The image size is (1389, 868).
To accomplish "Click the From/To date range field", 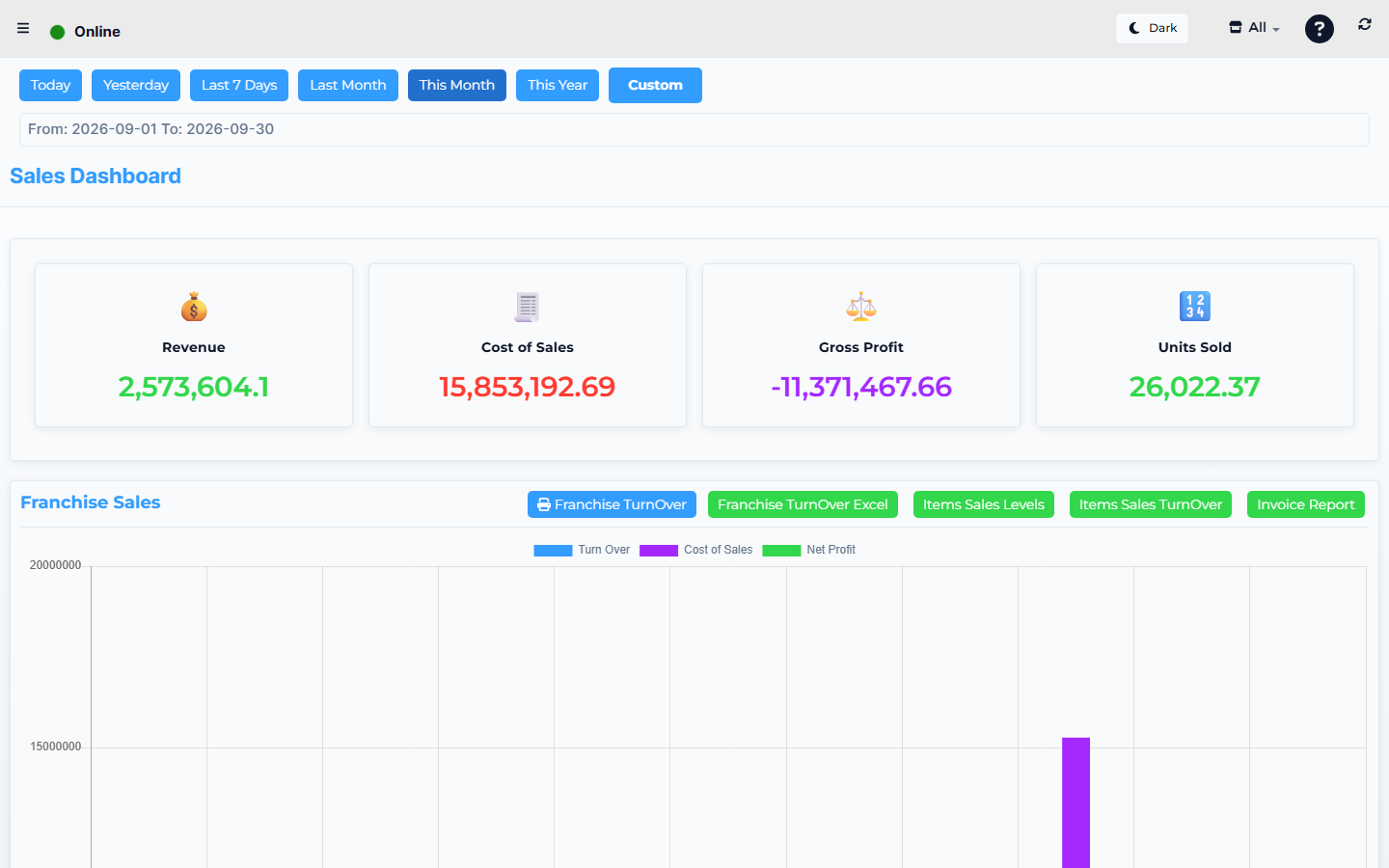I will pyautogui.click(x=694, y=129).
